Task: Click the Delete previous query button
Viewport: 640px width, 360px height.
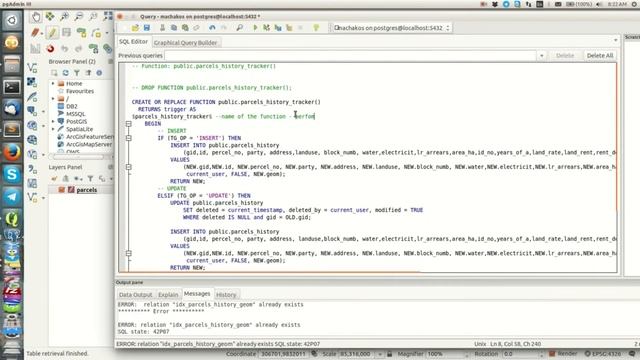Action: pos(565,56)
